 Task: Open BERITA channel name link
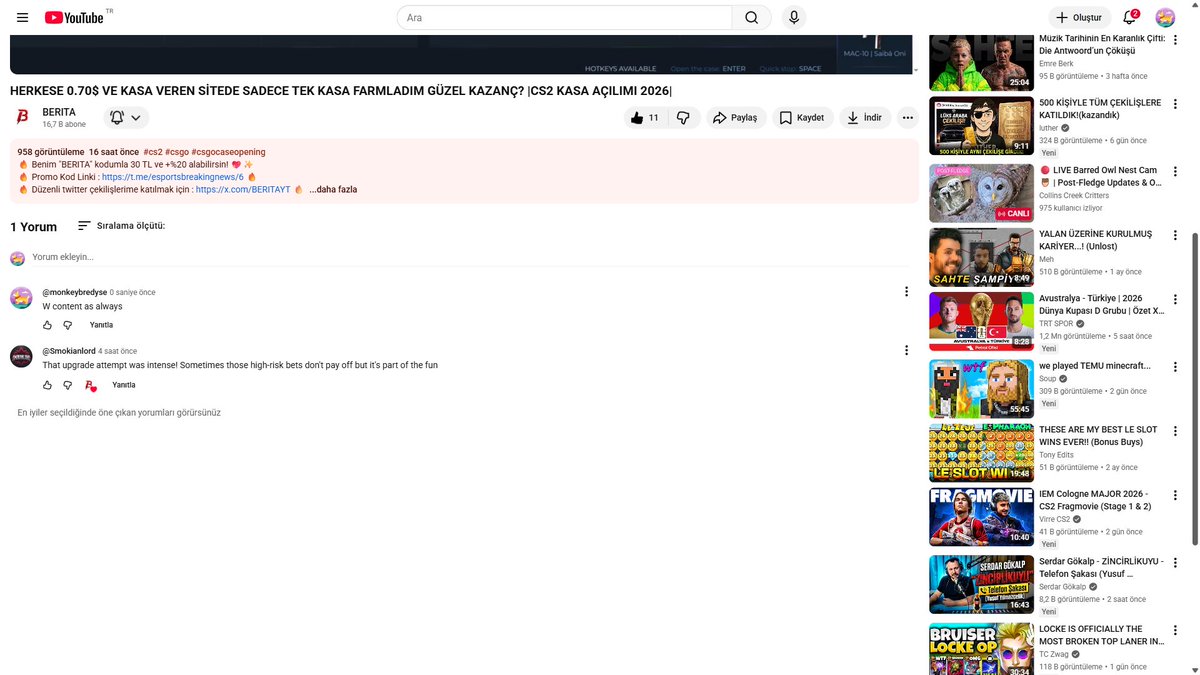click(59, 112)
